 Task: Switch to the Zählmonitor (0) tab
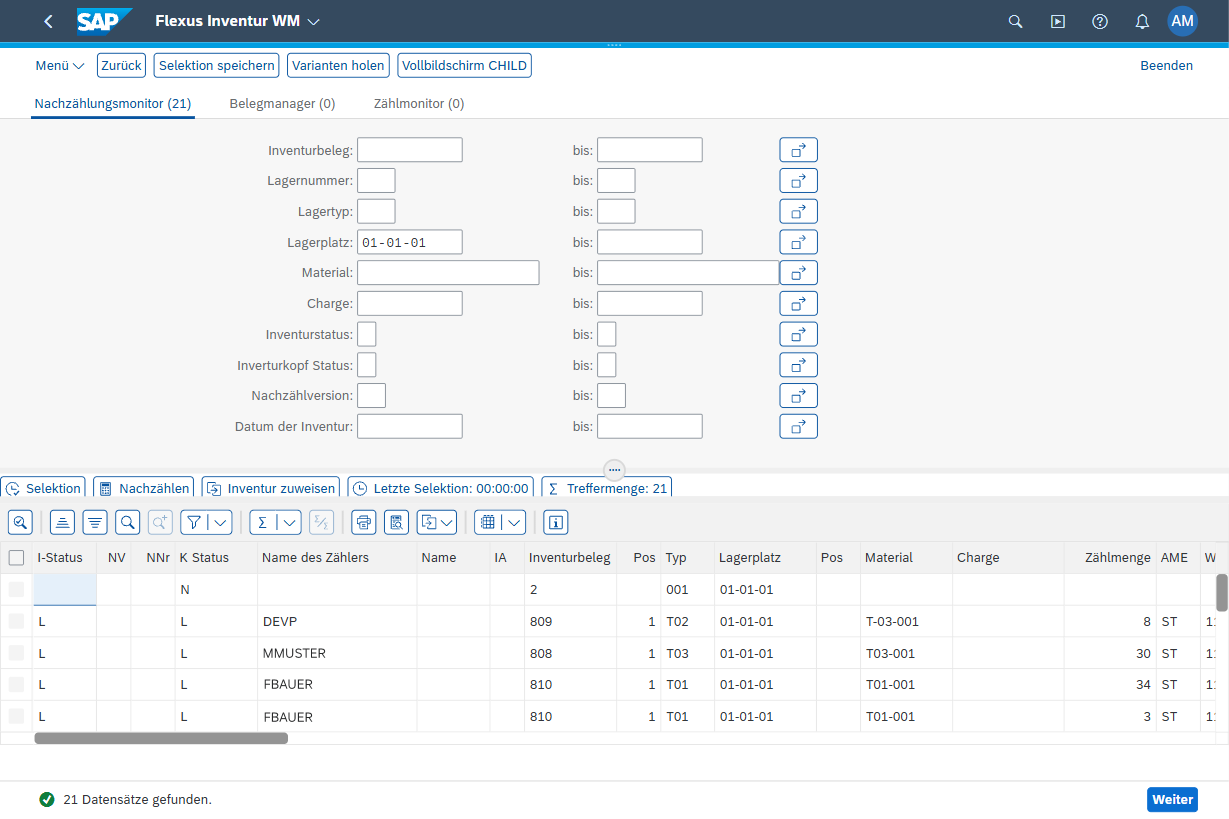click(x=419, y=103)
